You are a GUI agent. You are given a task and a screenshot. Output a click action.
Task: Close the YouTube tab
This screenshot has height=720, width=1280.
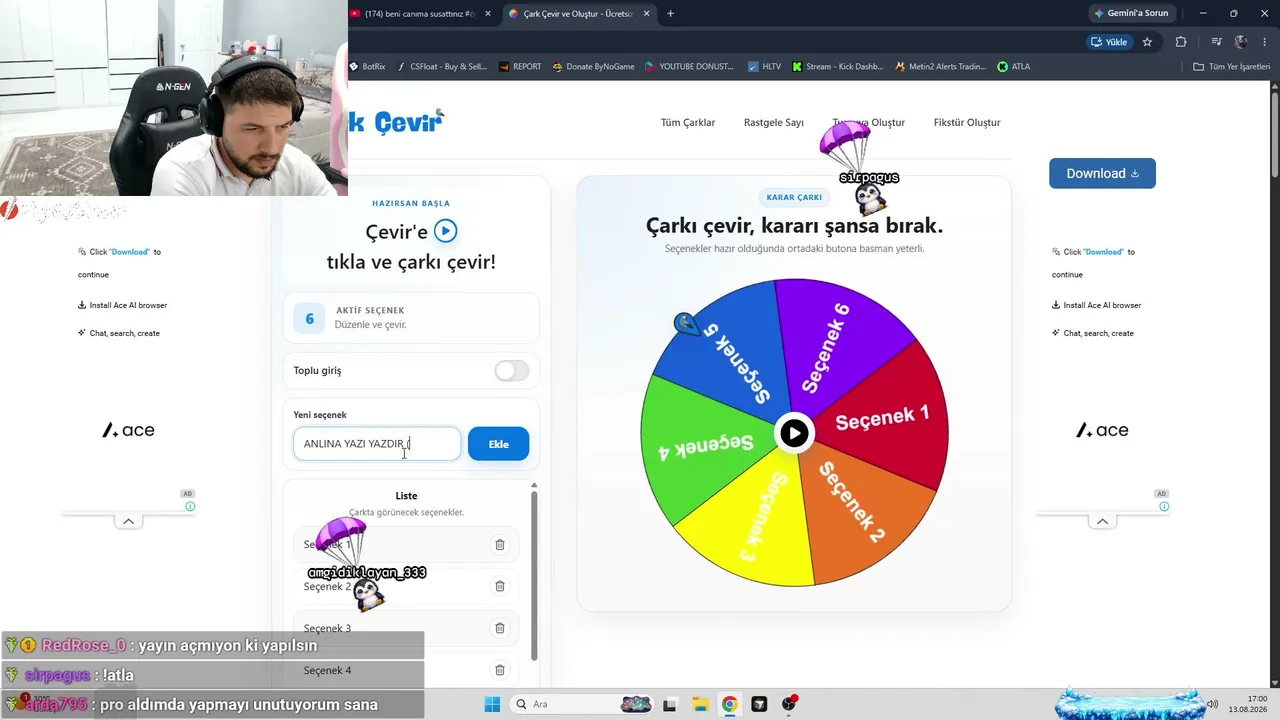pyautogui.click(x=488, y=14)
